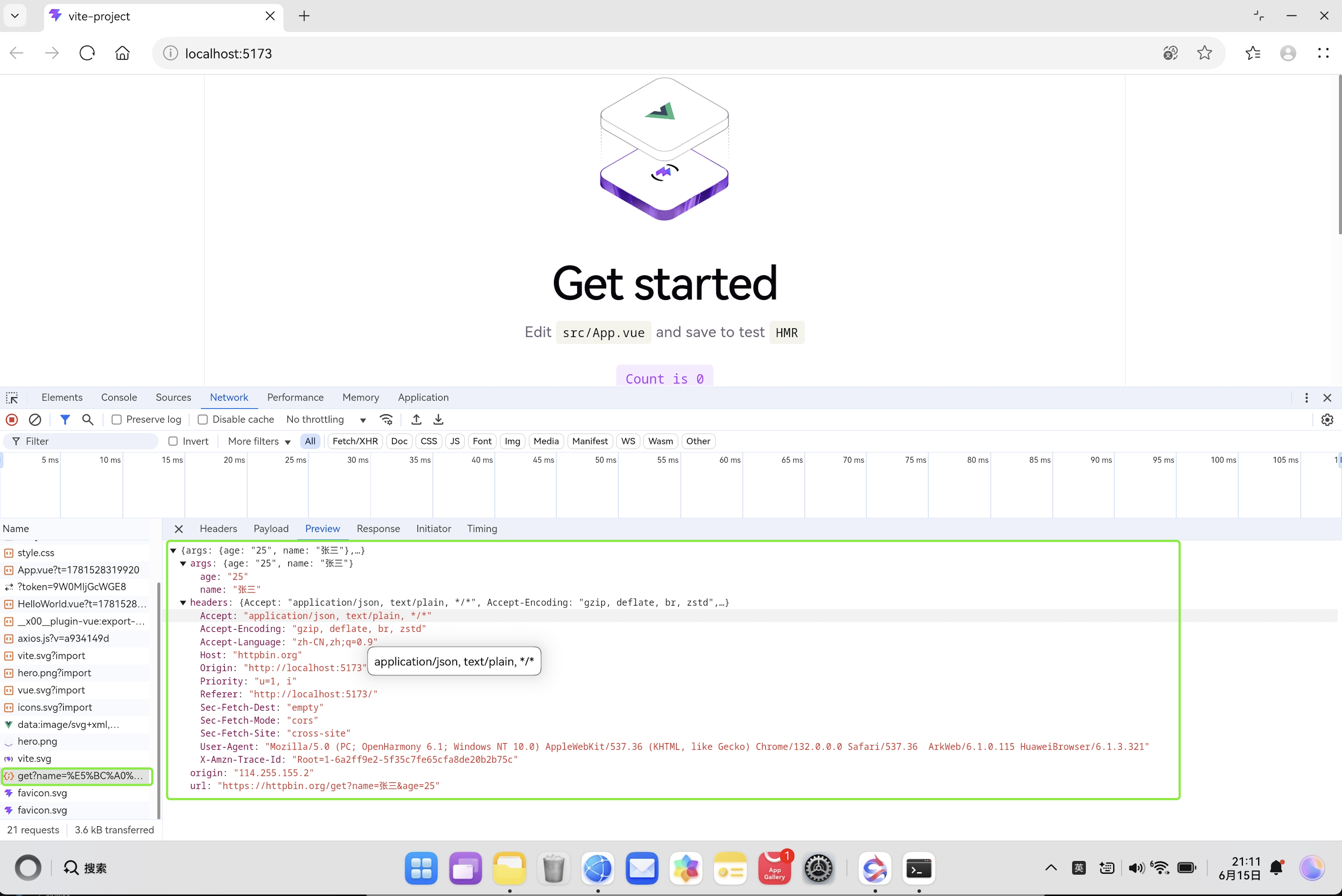Switch to the Elements tab
The height and width of the screenshot is (896, 1342).
point(62,398)
